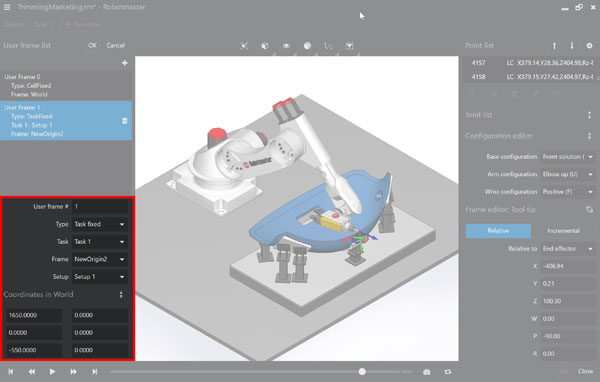This screenshot has width=600, height=382.
Task: Confirm user frame with OK
Action: (92, 45)
